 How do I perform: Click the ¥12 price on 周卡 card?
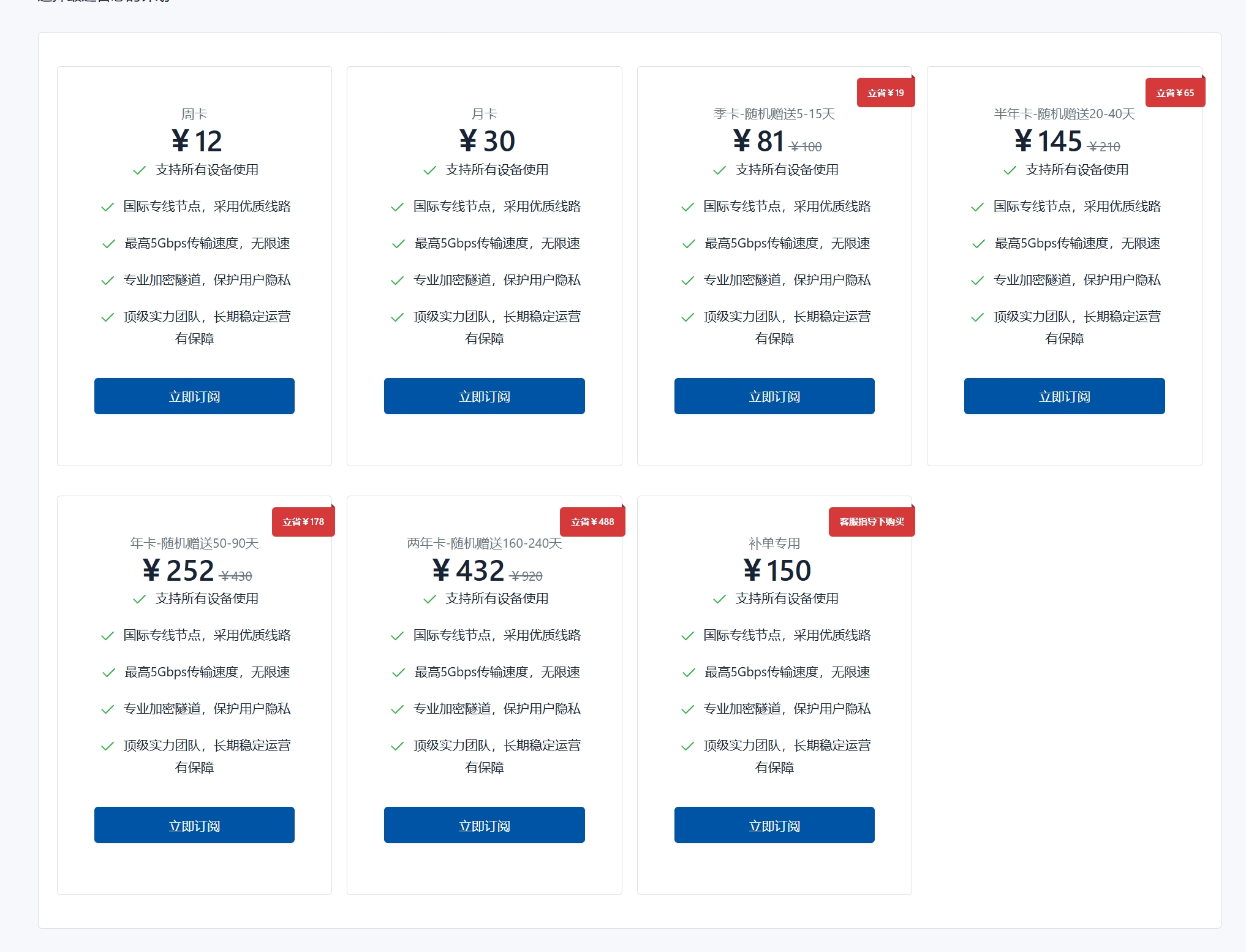click(196, 142)
